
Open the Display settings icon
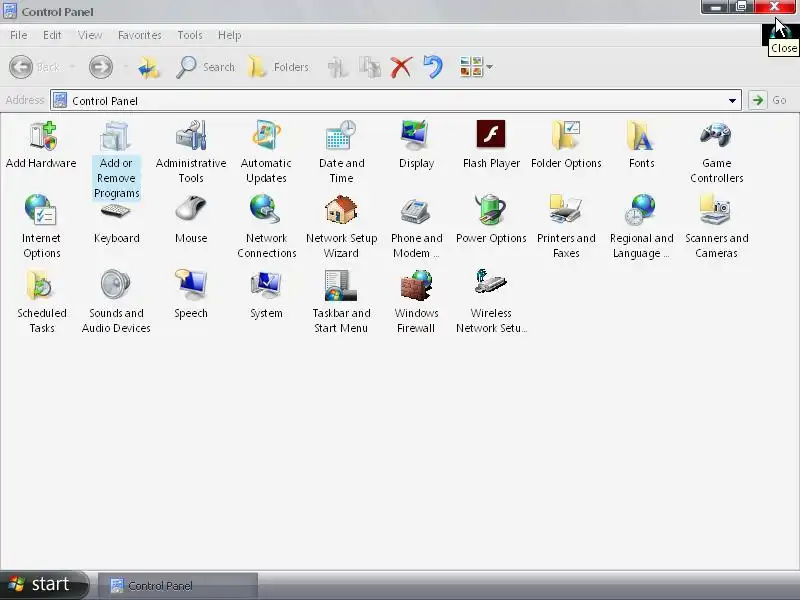click(x=416, y=145)
